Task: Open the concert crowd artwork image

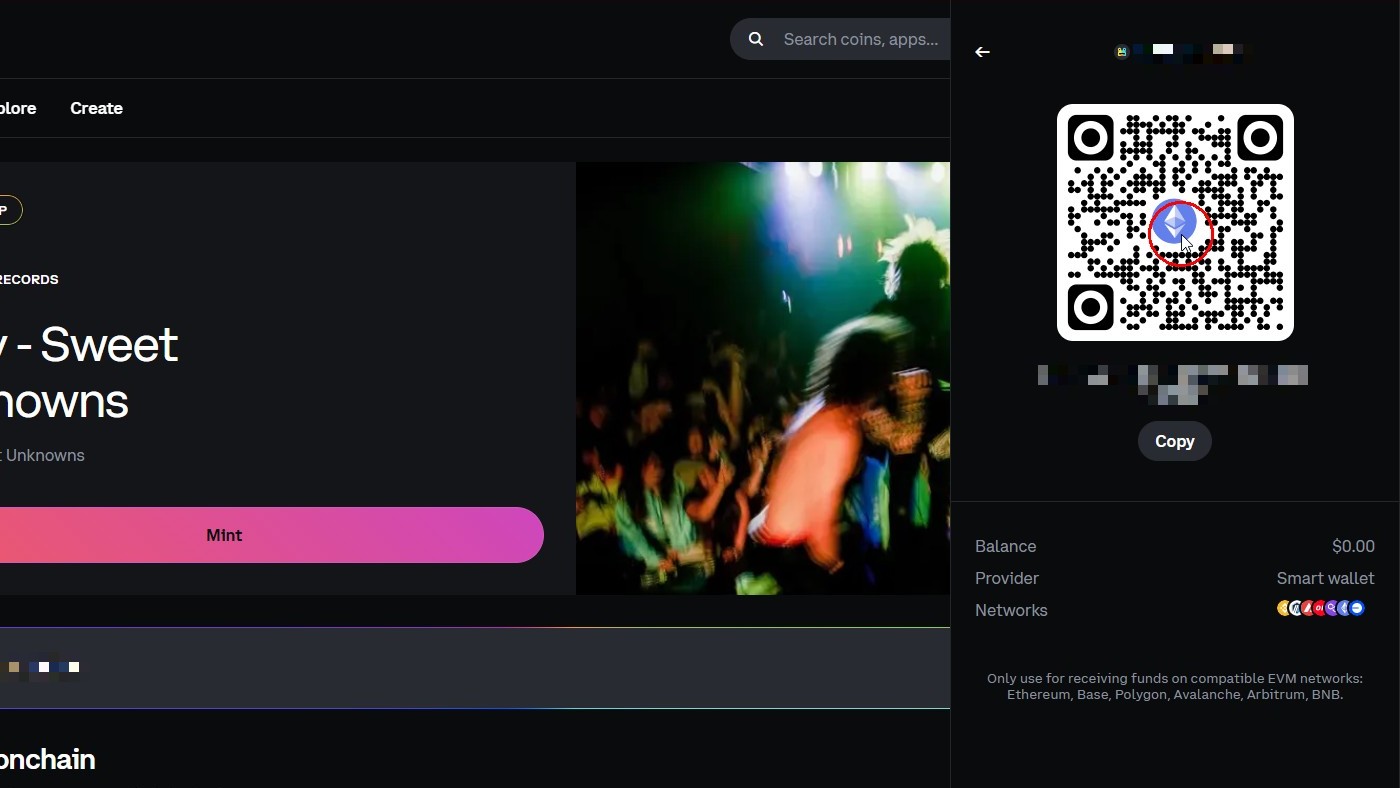Action: [763, 378]
